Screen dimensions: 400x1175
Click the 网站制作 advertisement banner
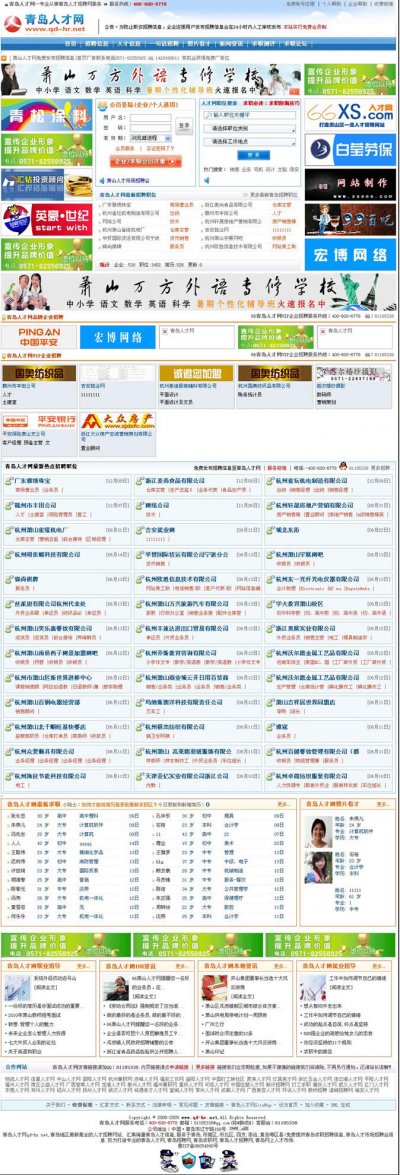tap(350, 184)
